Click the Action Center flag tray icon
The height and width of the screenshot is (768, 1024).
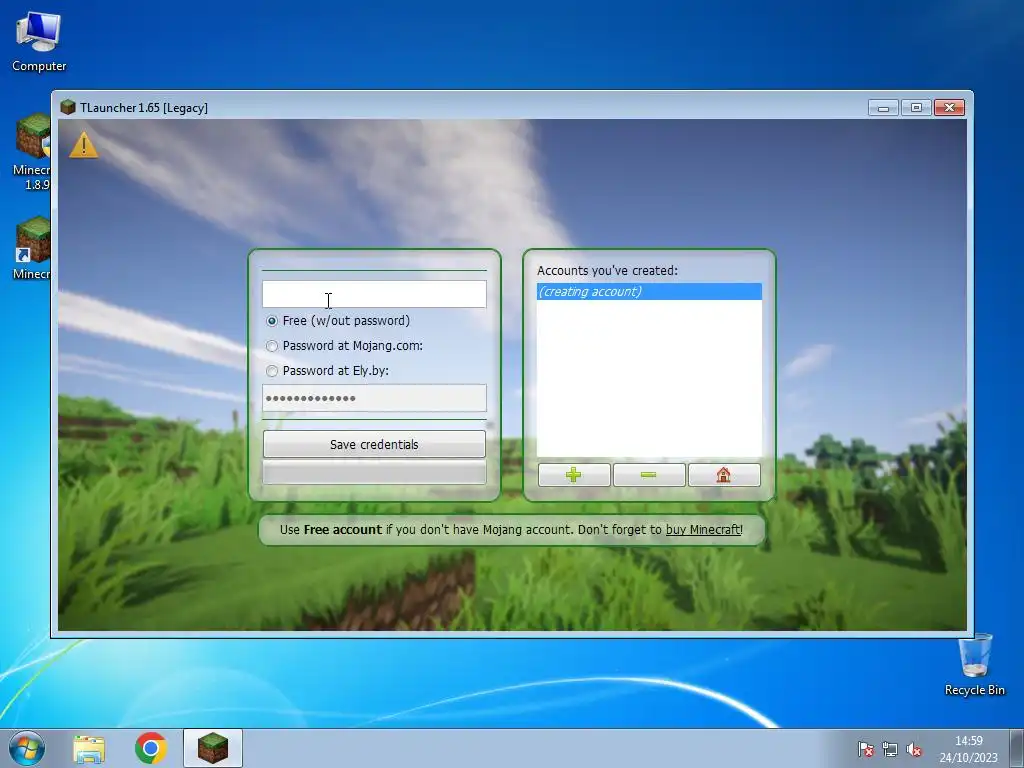(x=866, y=750)
